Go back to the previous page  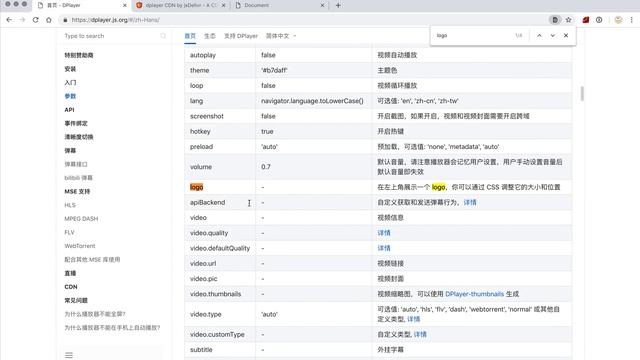(x=9, y=20)
